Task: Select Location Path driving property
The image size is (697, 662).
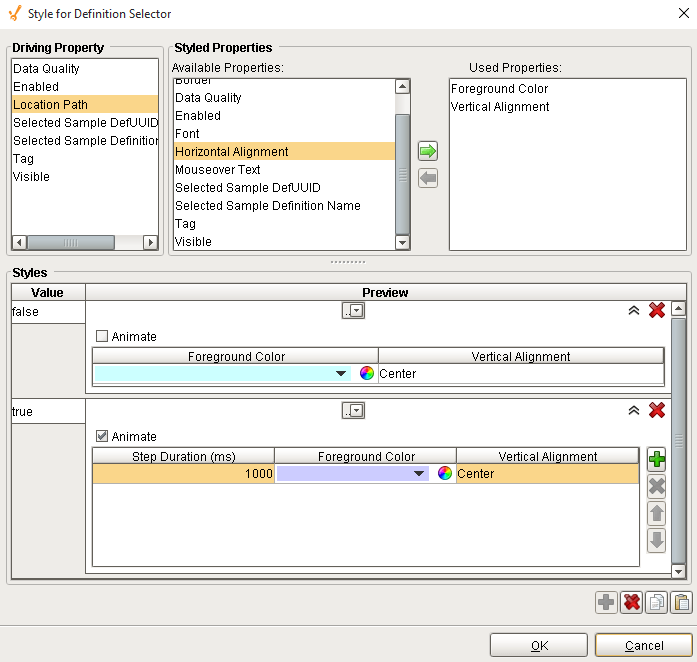Action: coord(84,104)
